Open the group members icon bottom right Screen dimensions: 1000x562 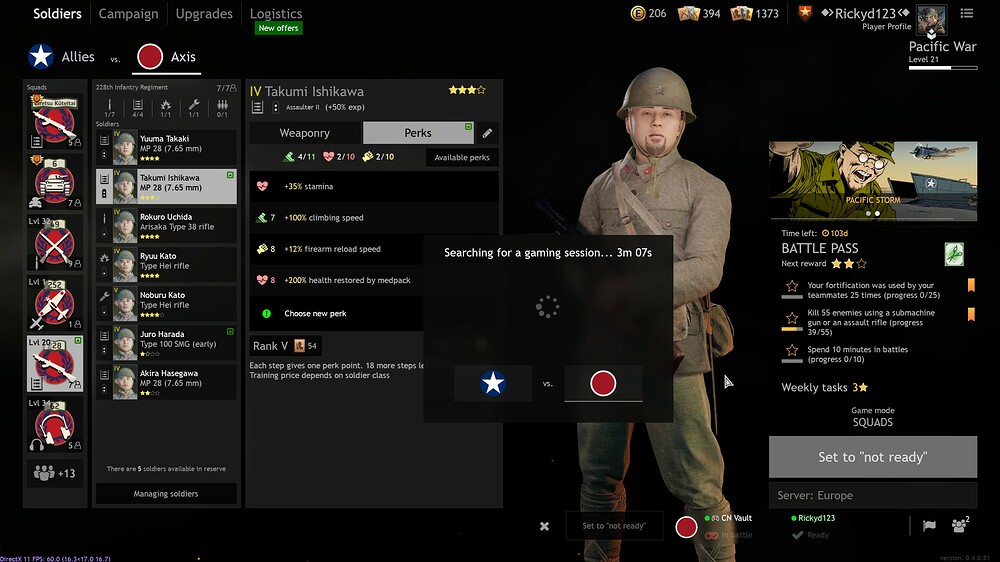click(959, 524)
